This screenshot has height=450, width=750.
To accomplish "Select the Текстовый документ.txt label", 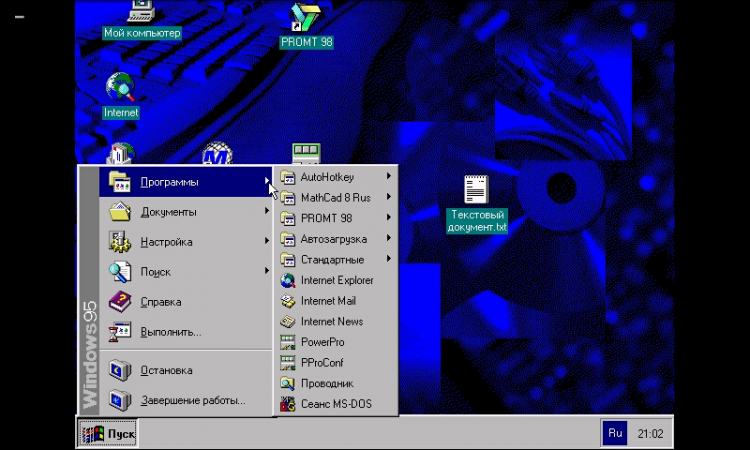I will click(x=477, y=221).
